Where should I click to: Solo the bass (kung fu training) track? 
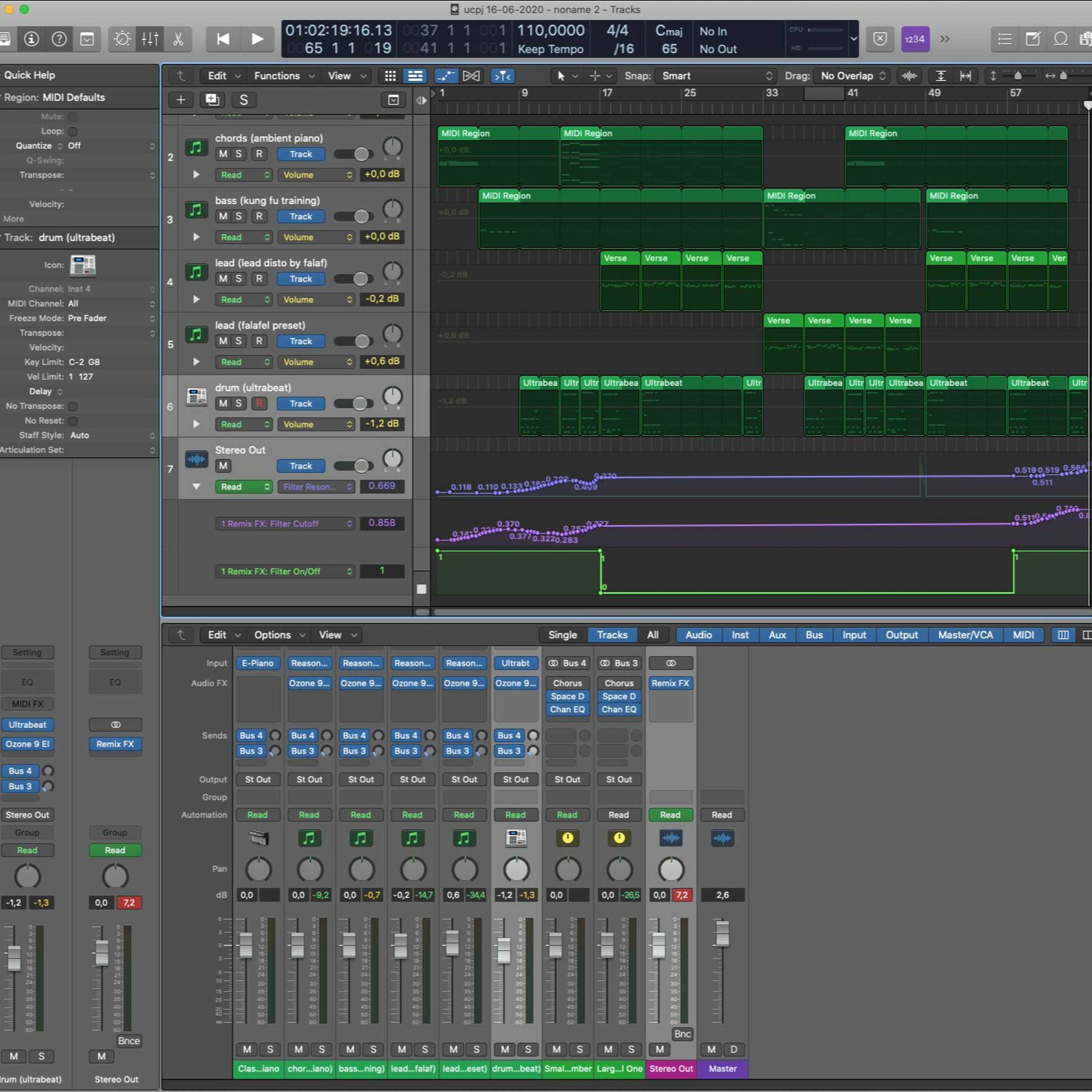click(x=238, y=217)
